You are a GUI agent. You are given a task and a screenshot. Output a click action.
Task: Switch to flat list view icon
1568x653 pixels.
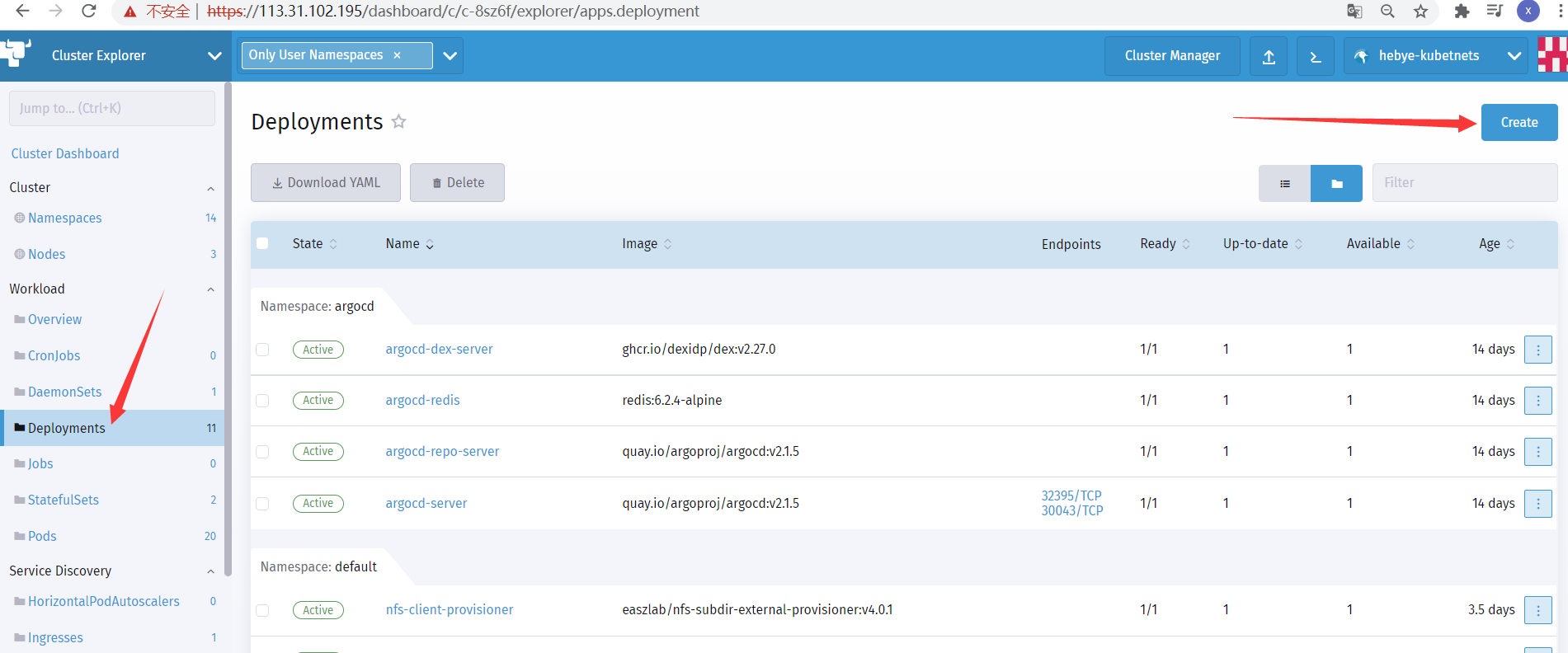pos(1284,183)
